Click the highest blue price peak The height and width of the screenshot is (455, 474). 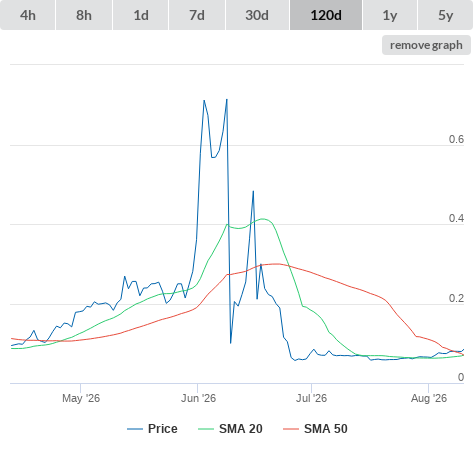tap(227, 99)
